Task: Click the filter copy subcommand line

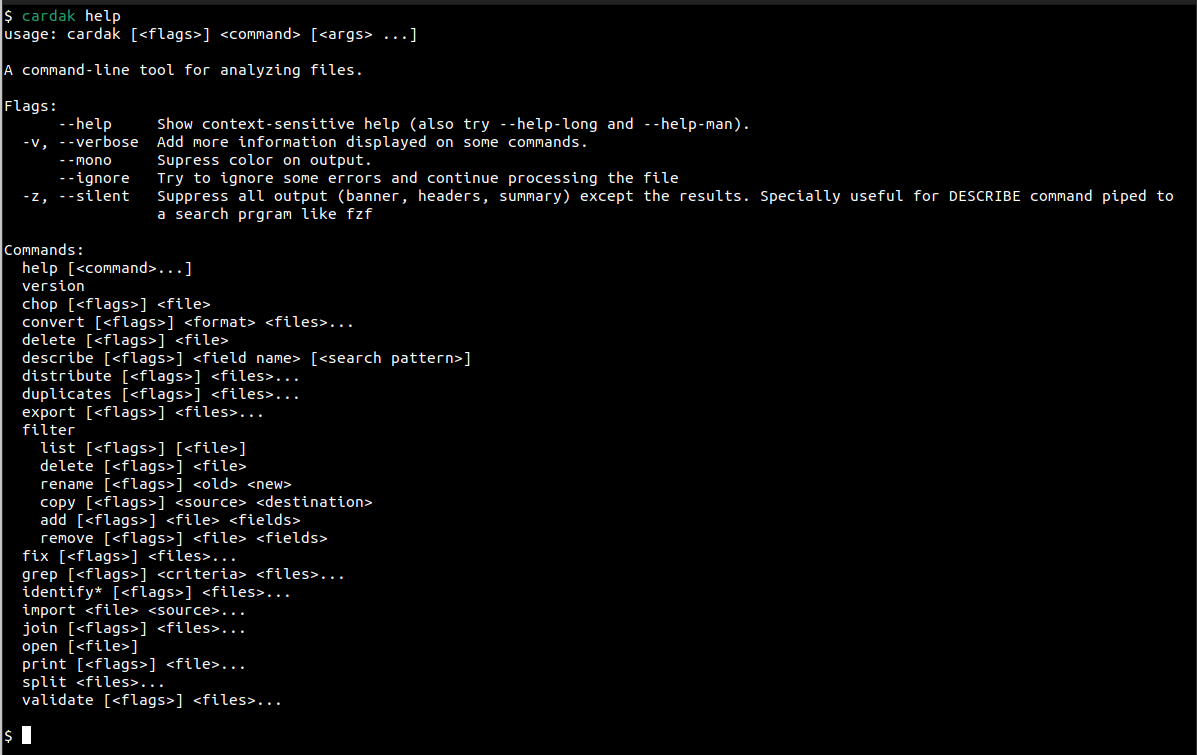Action: tap(205, 502)
